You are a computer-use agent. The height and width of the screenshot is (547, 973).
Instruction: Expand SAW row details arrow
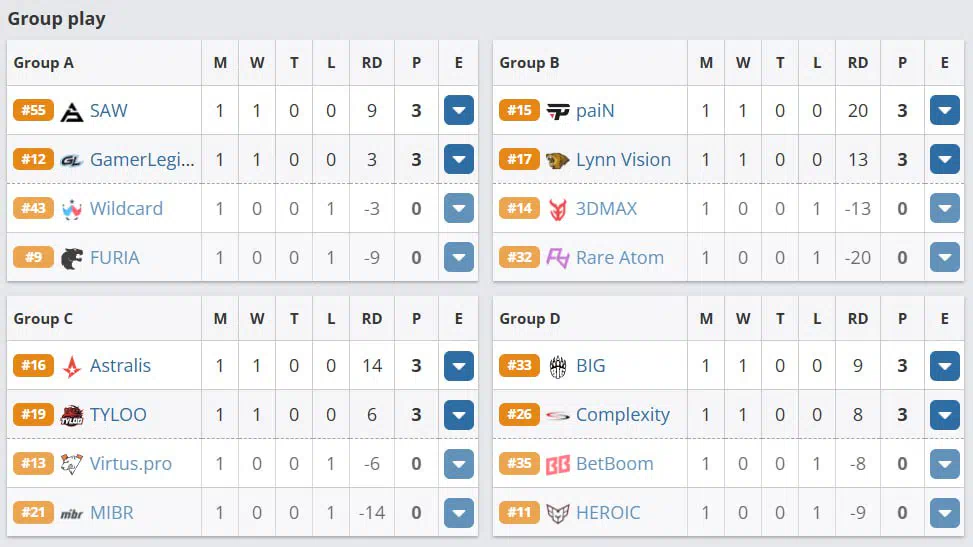pyautogui.click(x=459, y=111)
